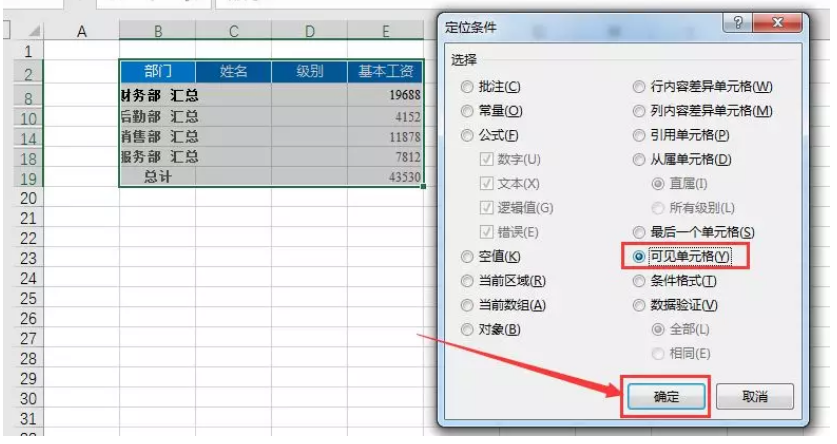This screenshot has height=444, width=837.
Task: Click the 后勤部 汇总 cell
Action: point(157,116)
